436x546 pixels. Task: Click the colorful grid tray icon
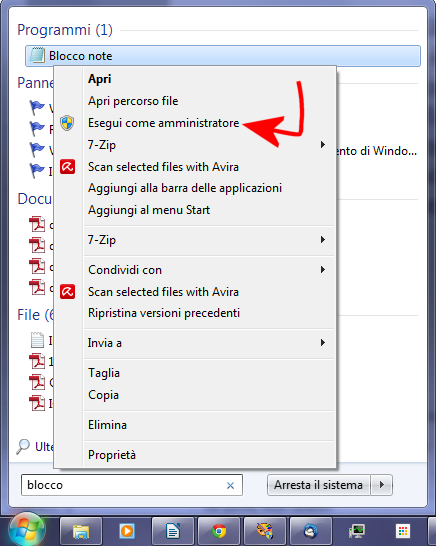[x=403, y=531]
